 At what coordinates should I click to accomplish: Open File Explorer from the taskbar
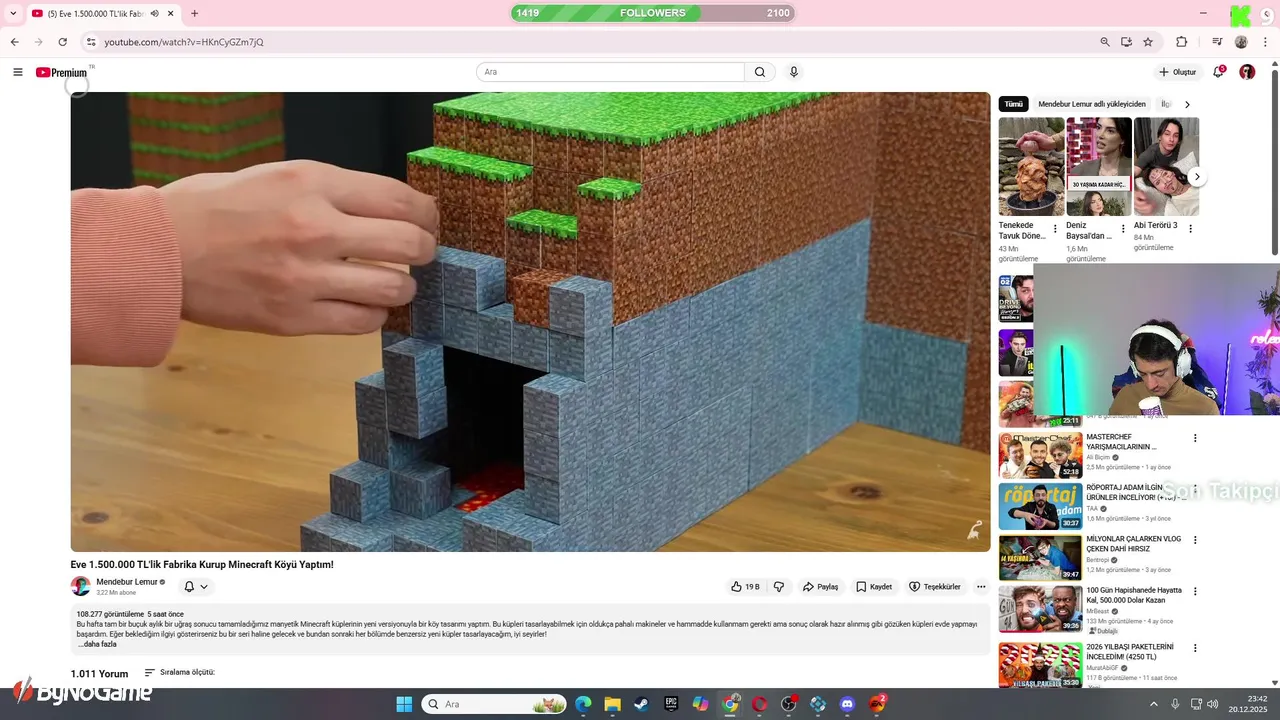pos(612,704)
